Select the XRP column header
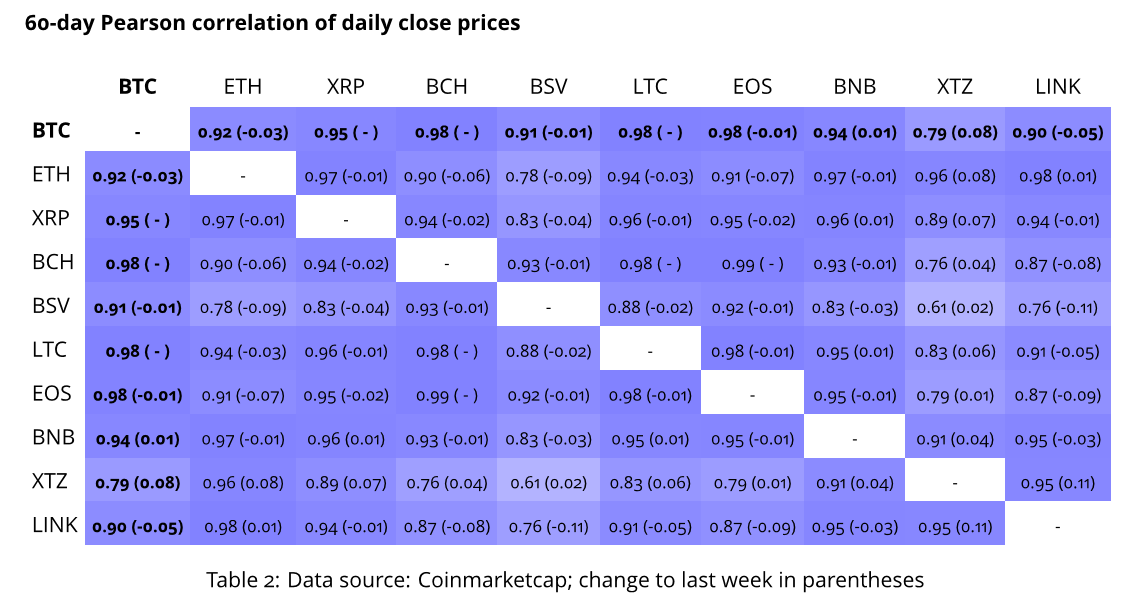 pyautogui.click(x=345, y=87)
